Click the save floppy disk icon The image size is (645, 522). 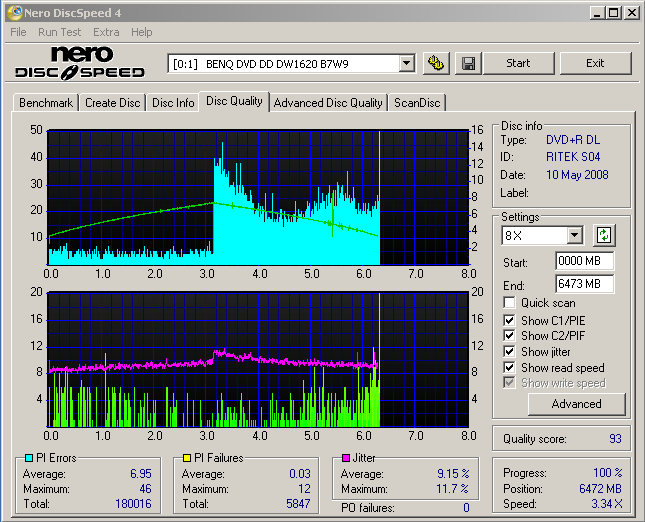[468, 64]
